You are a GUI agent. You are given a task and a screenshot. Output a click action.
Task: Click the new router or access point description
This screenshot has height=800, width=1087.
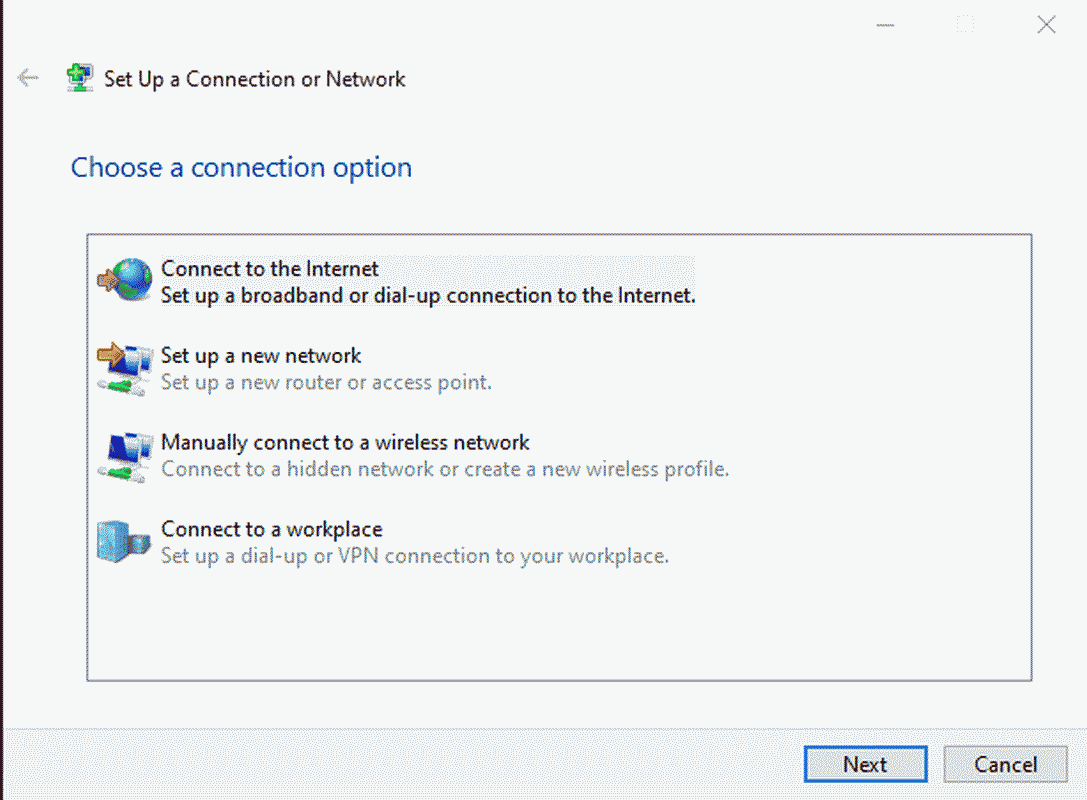327,382
